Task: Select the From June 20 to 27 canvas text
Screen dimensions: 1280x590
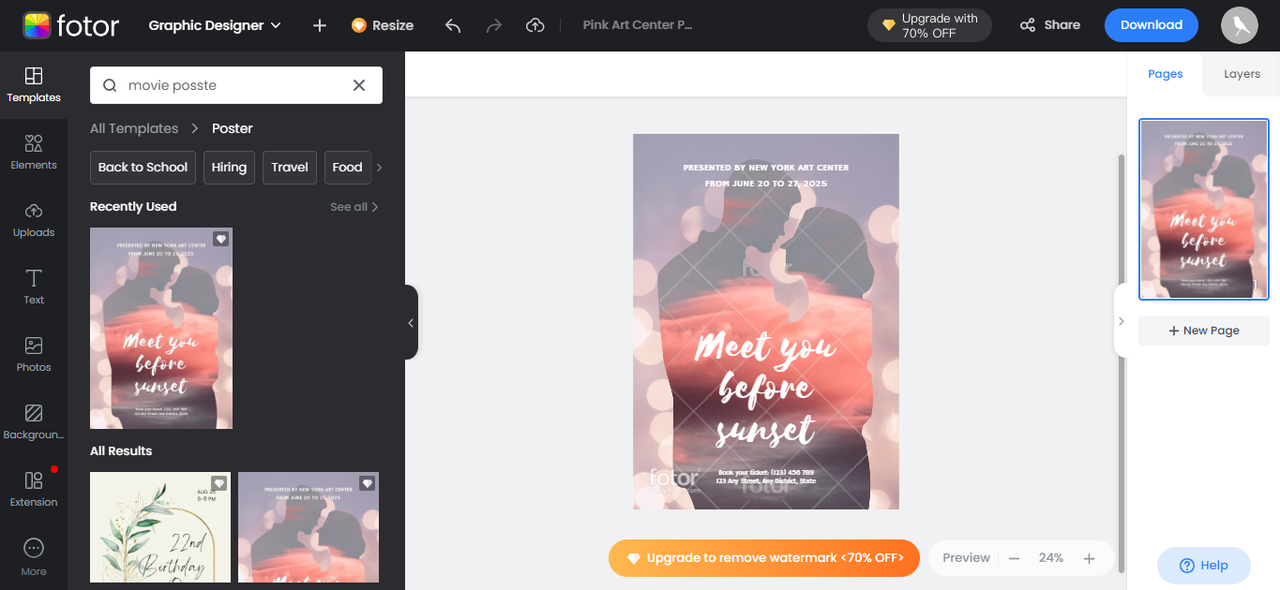Action: [766, 184]
